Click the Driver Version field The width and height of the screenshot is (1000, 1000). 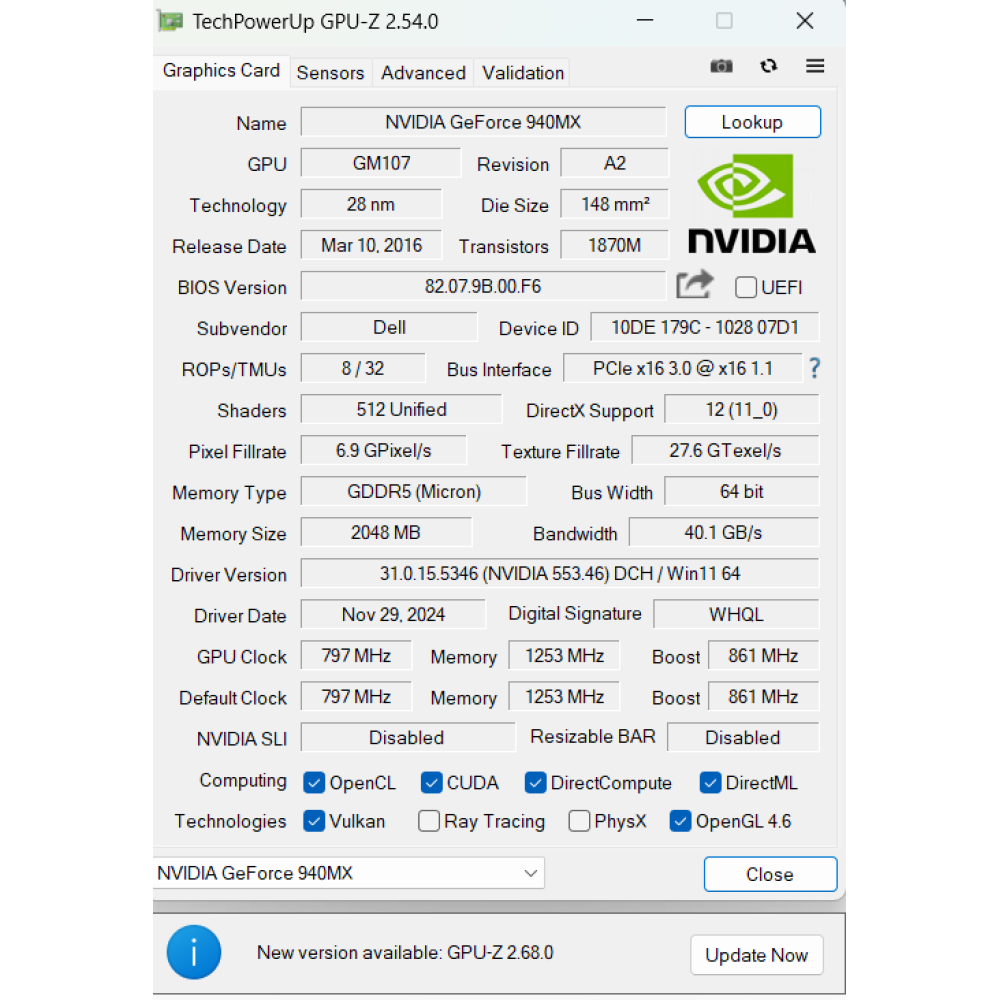(x=560, y=573)
